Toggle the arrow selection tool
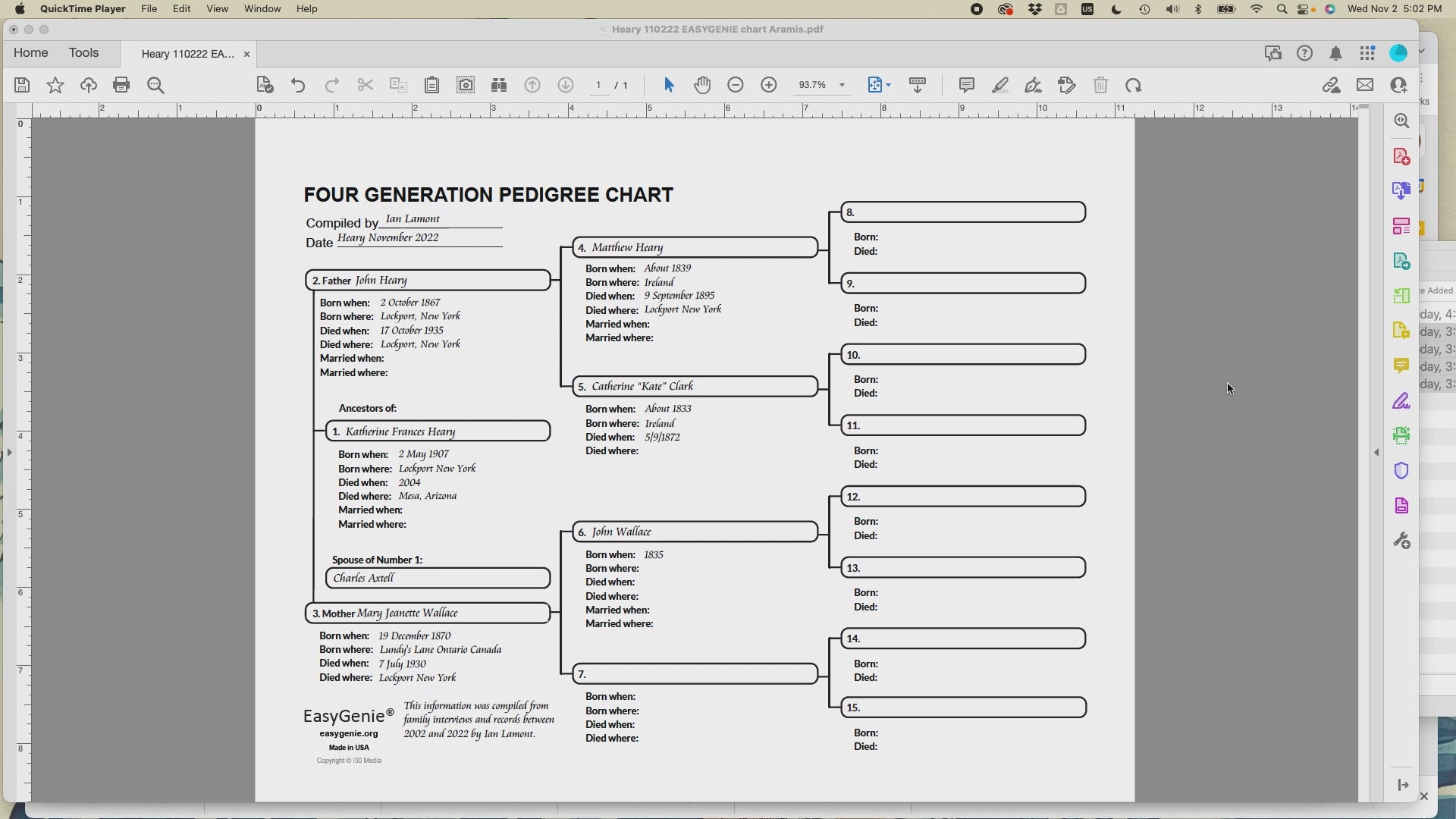 tap(669, 85)
